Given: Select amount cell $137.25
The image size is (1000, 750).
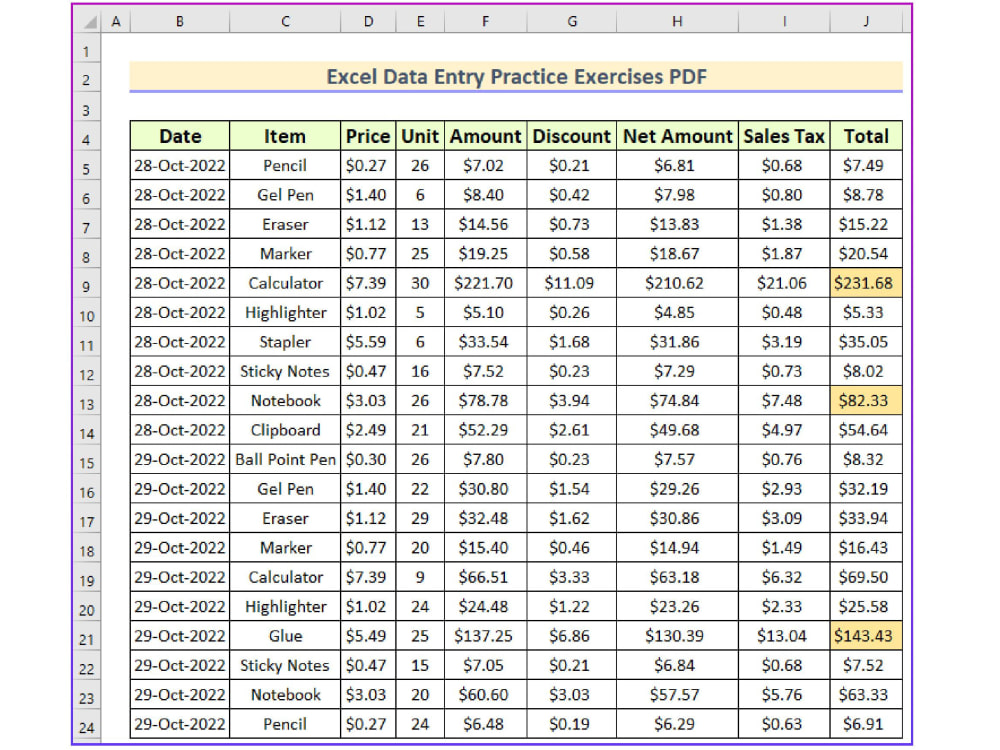Looking at the screenshot, I should [x=486, y=636].
